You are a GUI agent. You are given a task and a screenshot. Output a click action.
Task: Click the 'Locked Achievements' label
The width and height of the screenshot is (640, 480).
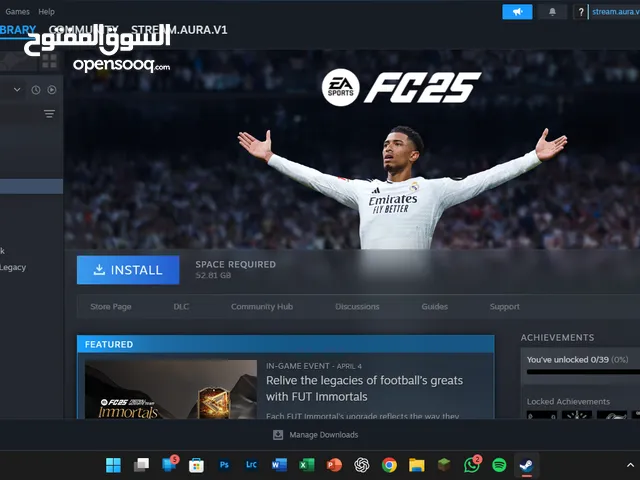tap(568, 402)
